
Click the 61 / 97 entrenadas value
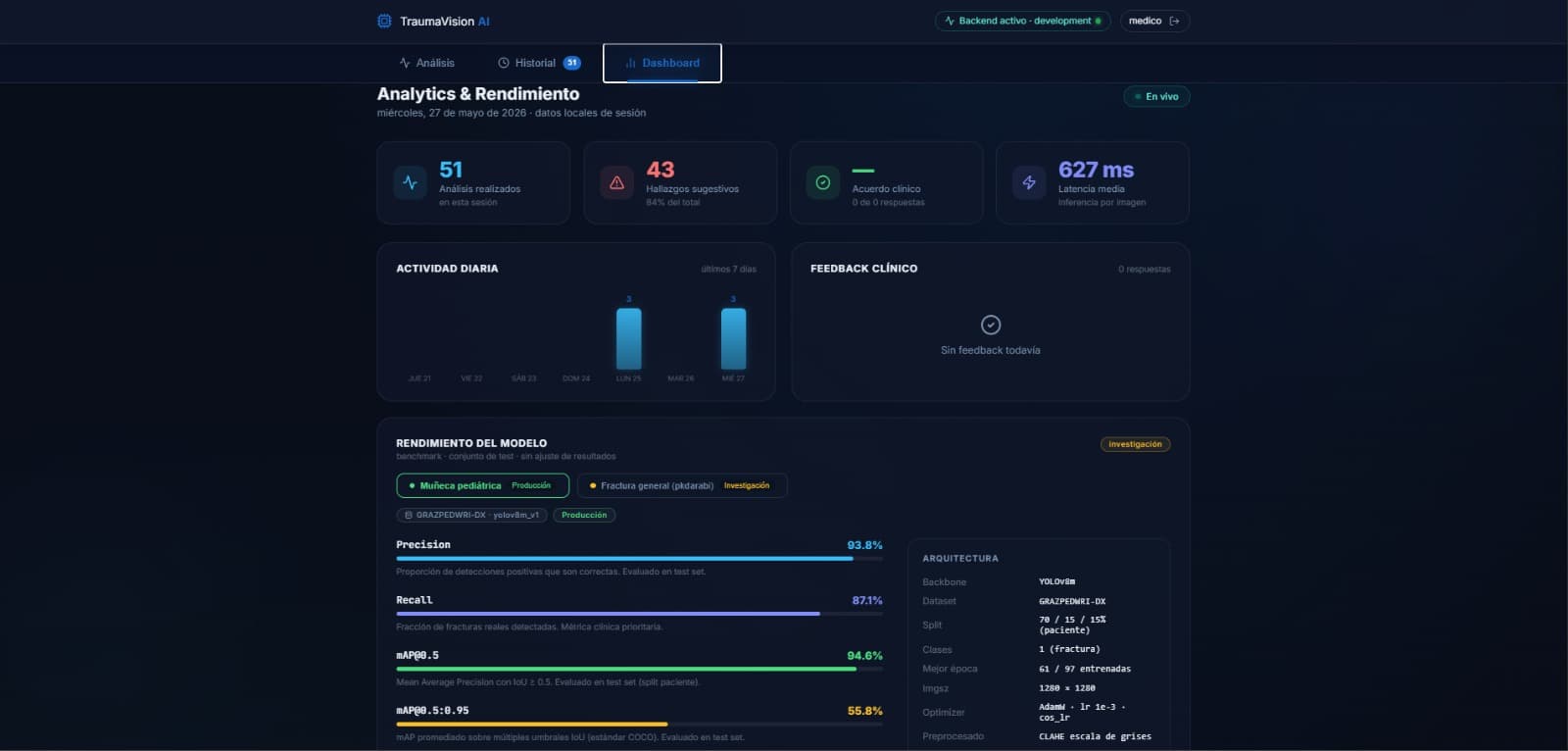coord(1085,669)
